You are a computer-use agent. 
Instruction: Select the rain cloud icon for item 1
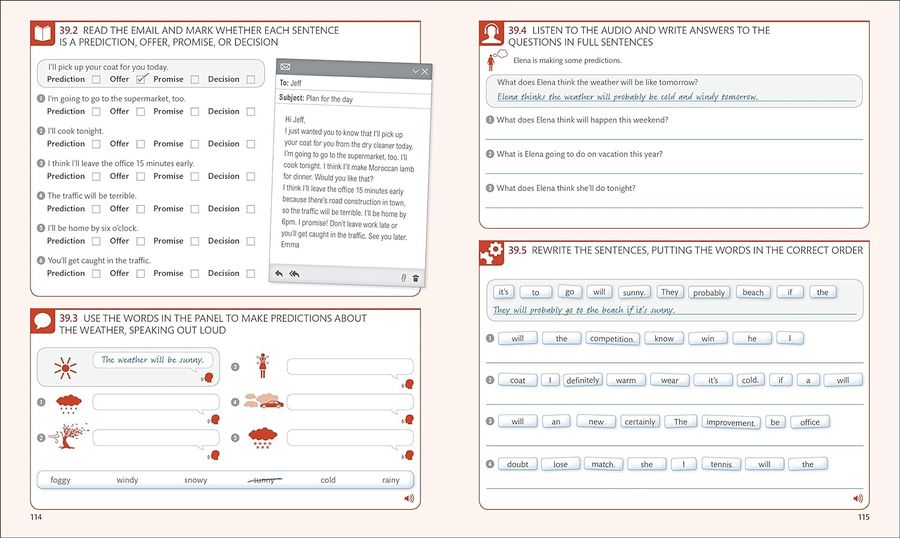[x=69, y=404]
